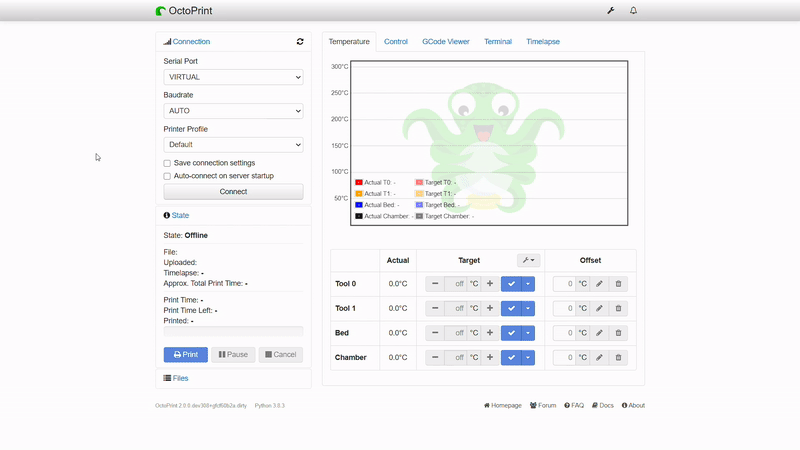Viewport: 800px width, 450px height.
Task: Delete Bed offset trash icon
Action: [x=618, y=333]
